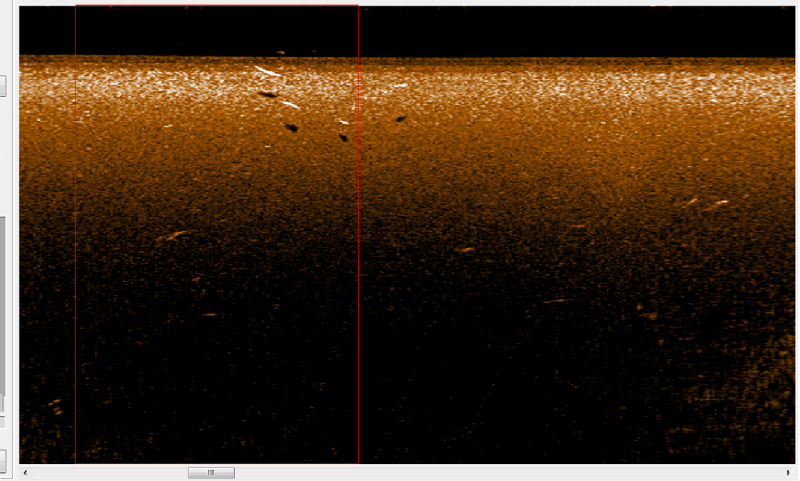Click scrollbar track right of the thumb
The width and height of the screenshot is (800, 481).
(500, 473)
